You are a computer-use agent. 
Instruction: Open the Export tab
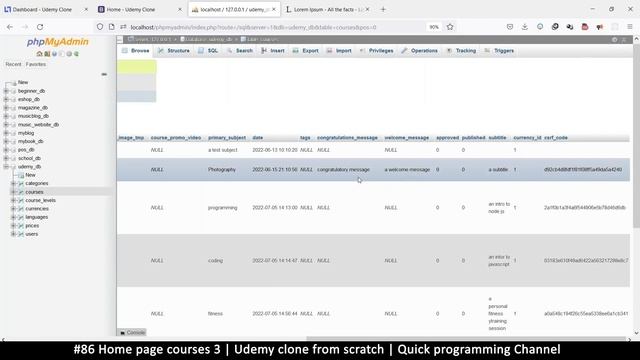point(305,51)
